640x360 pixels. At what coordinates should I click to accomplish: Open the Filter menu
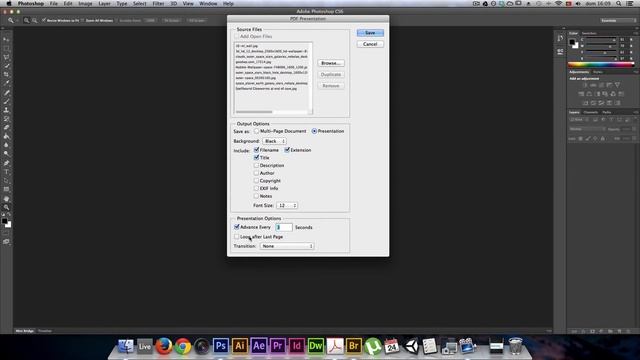pos(158,4)
